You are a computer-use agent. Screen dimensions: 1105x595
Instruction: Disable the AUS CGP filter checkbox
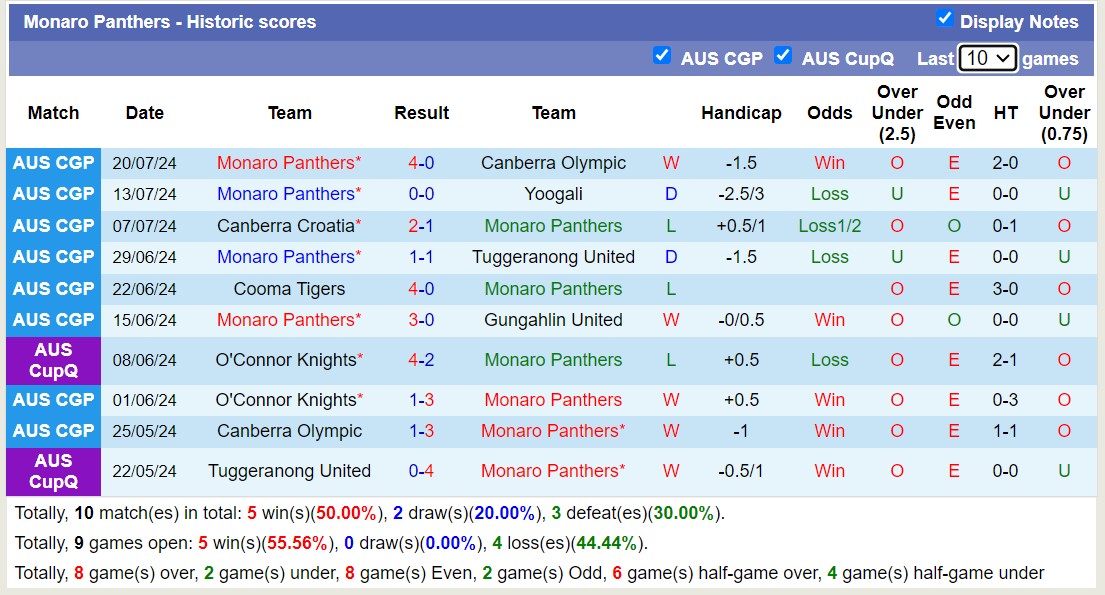click(x=662, y=56)
